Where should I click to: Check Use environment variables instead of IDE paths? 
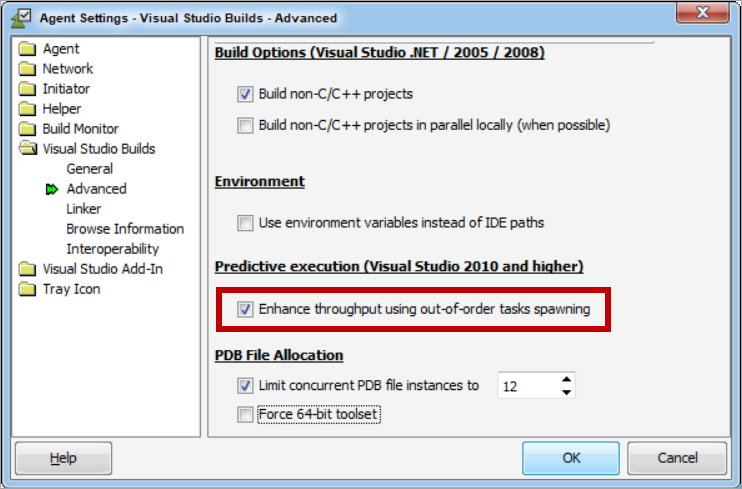click(245, 222)
